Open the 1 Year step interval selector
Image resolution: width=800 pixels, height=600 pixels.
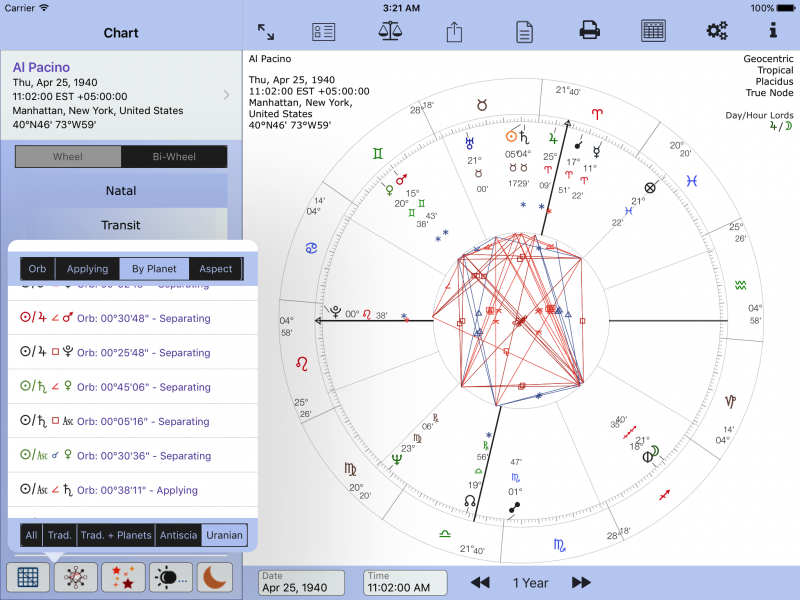pyautogui.click(x=530, y=582)
